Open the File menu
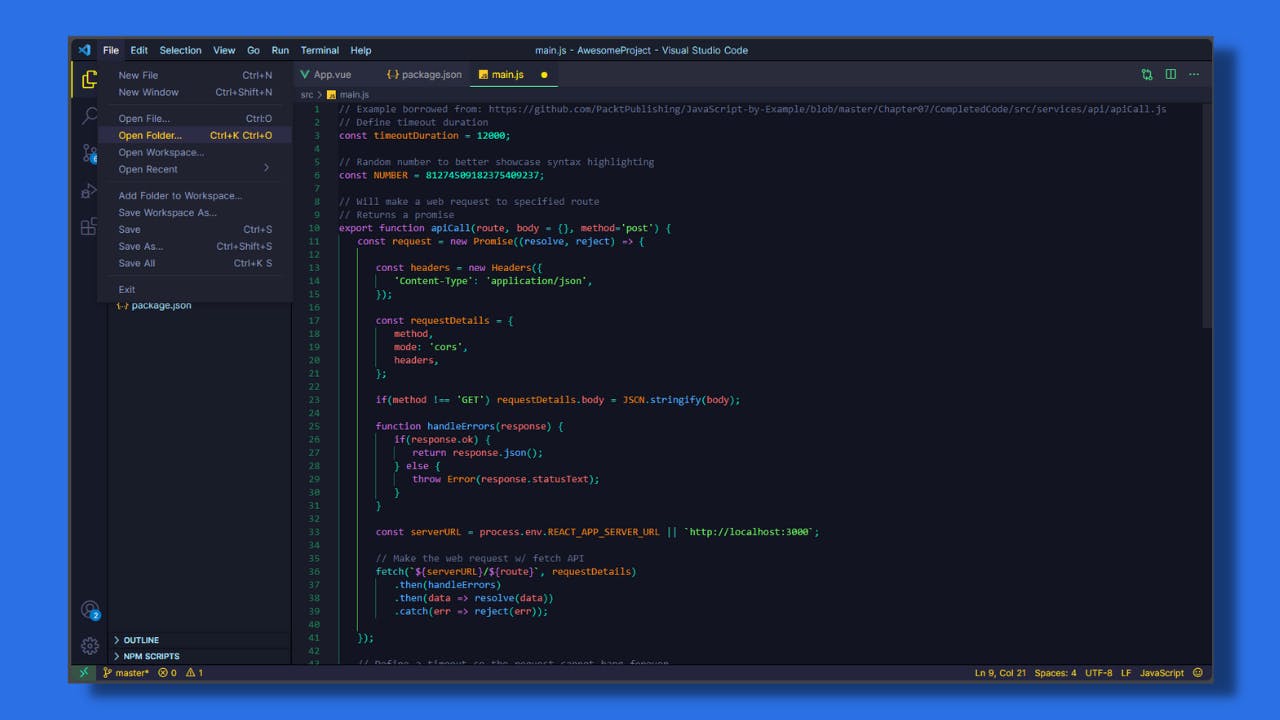Screen dimensions: 1280x720 [111, 50]
